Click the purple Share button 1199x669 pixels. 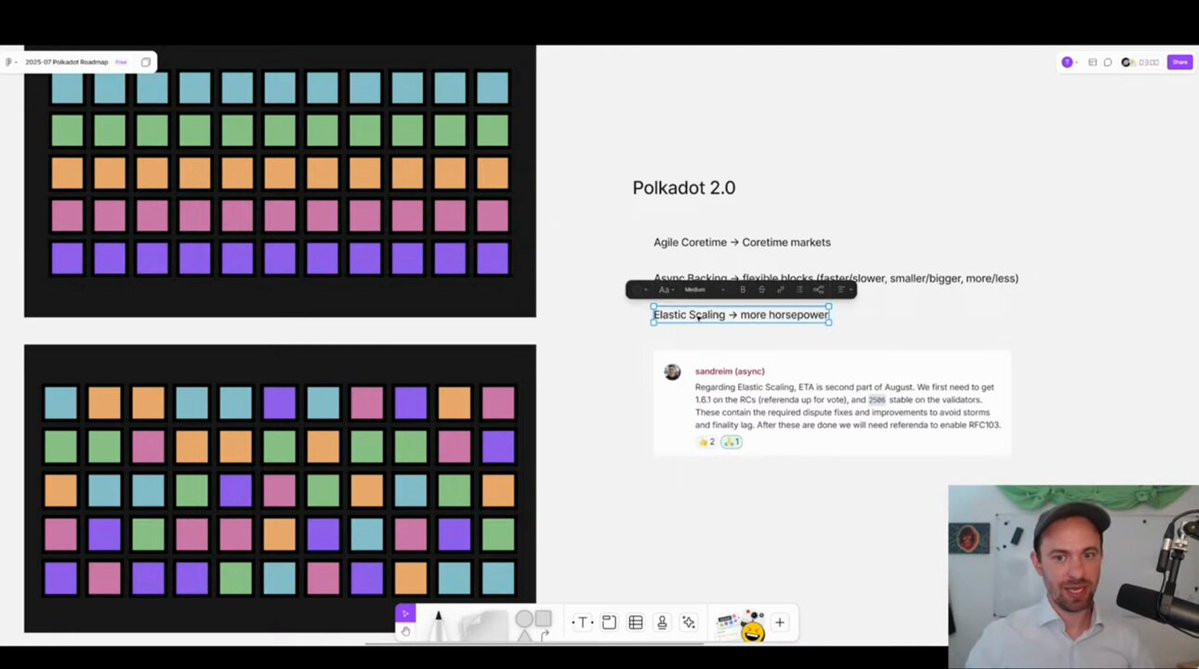point(1180,62)
